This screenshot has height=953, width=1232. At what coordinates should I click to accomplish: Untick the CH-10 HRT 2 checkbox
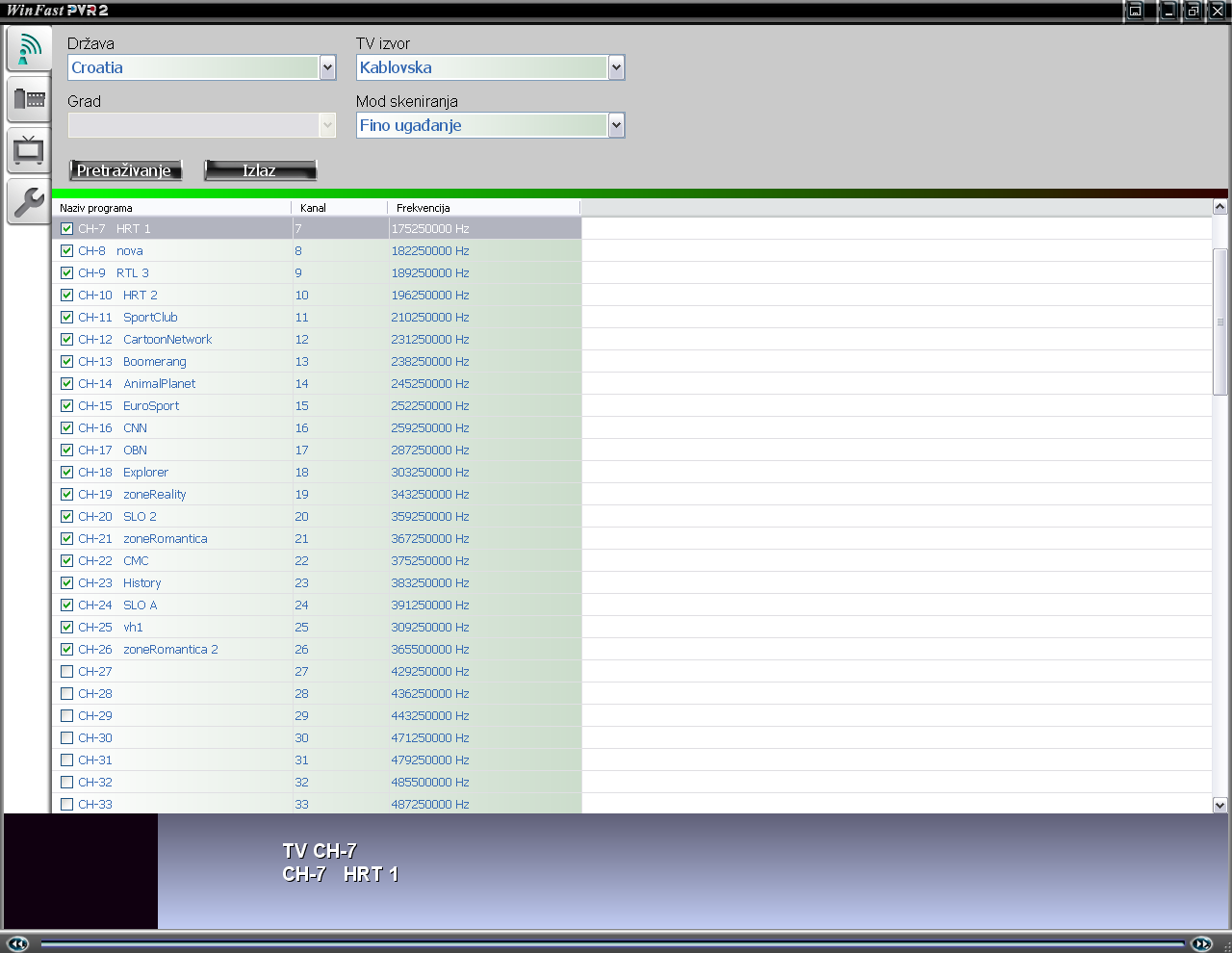coord(67,296)
